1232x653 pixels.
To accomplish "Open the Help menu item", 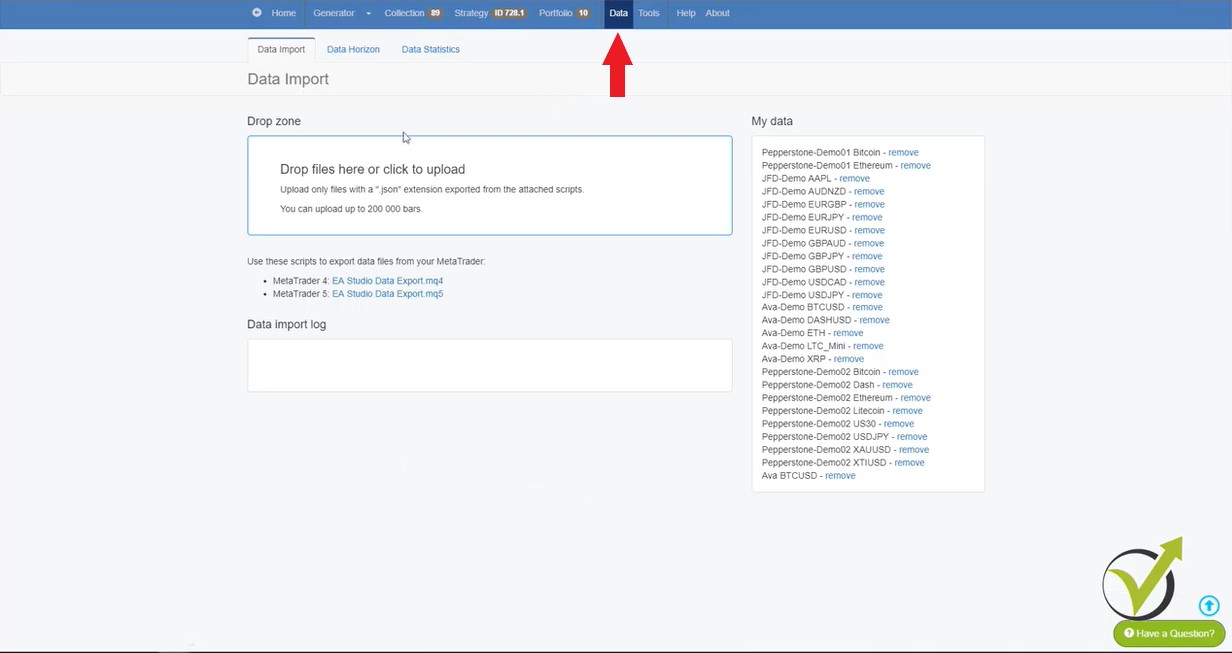I will pyautogui.click(x=685, y=13).
